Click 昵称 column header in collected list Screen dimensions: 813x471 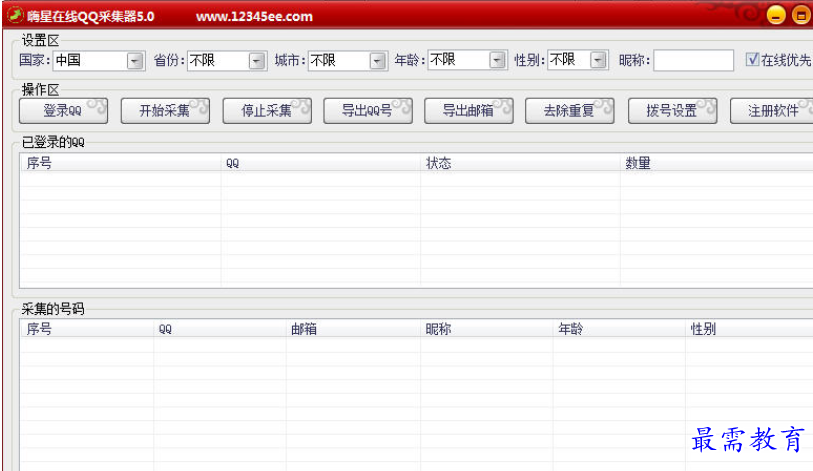coord(486,329)
